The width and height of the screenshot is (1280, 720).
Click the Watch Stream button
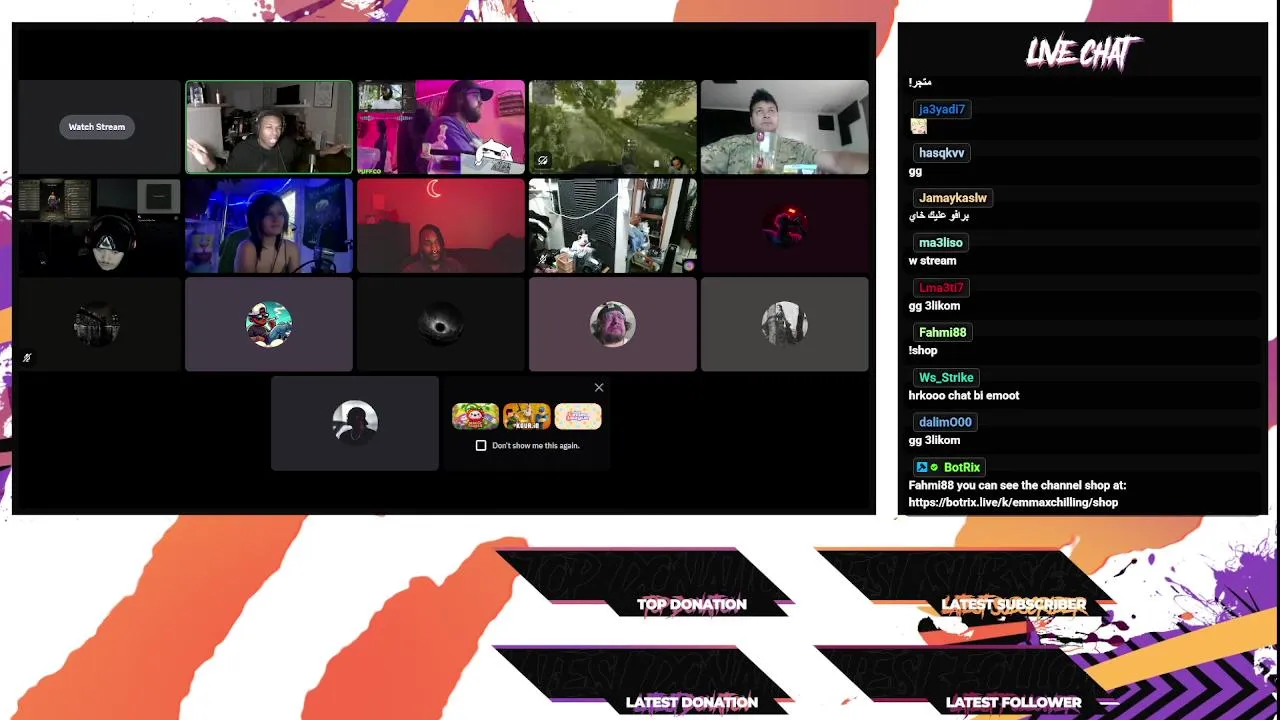(97, 127)
